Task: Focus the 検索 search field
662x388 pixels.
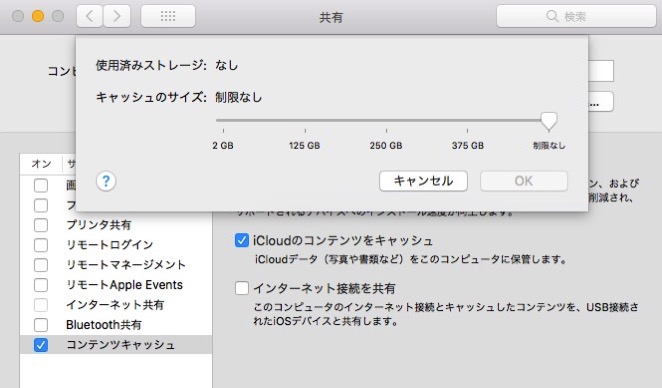Action: [576, 16]
